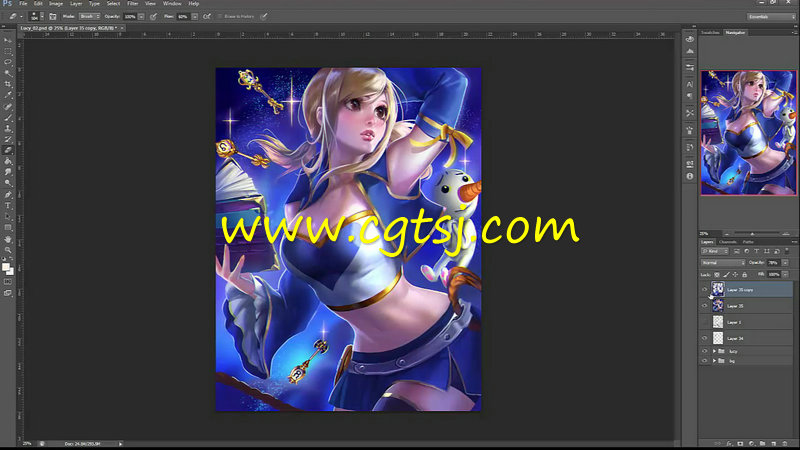Select the Paint Bucket tool
This screenshot has height=450, width=800.
tap(8, 161)
